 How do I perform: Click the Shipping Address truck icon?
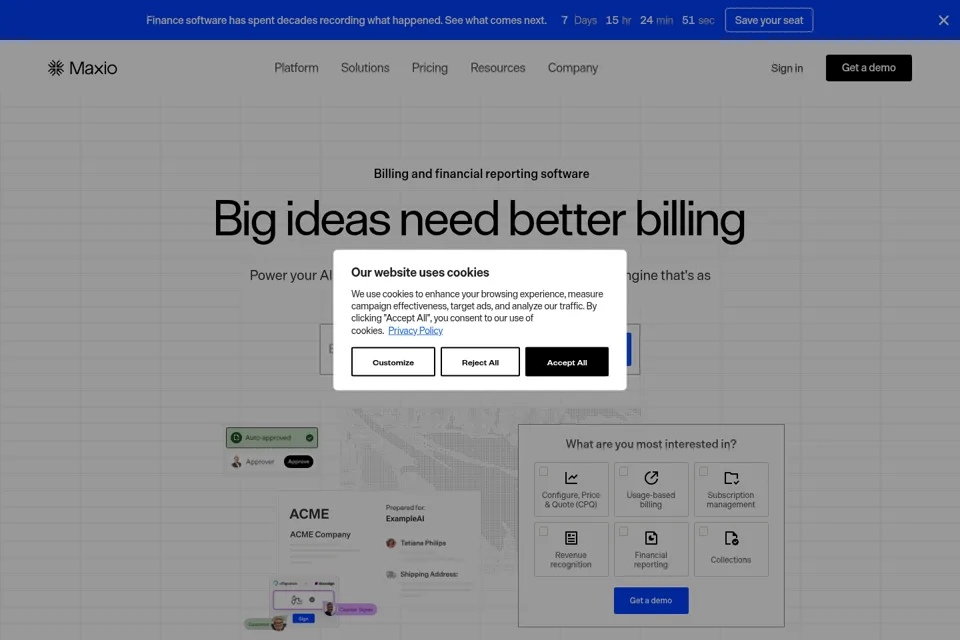click(391, 574)
